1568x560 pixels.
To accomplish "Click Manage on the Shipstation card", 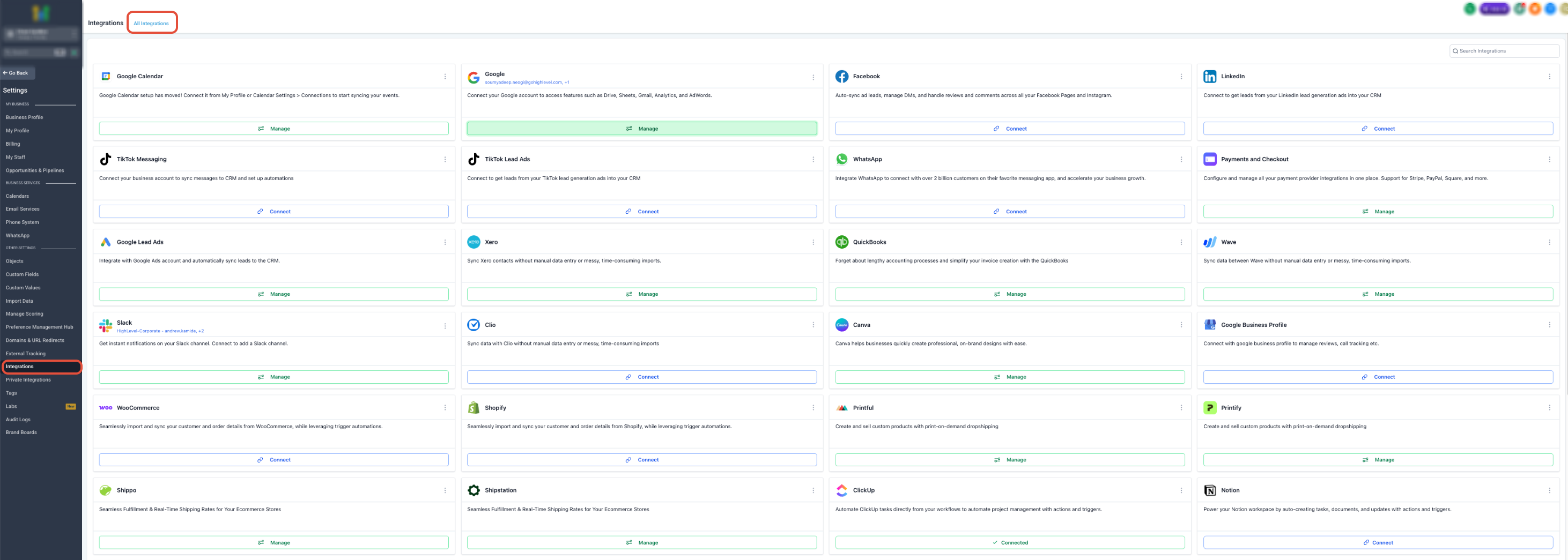I will point(641,542).
